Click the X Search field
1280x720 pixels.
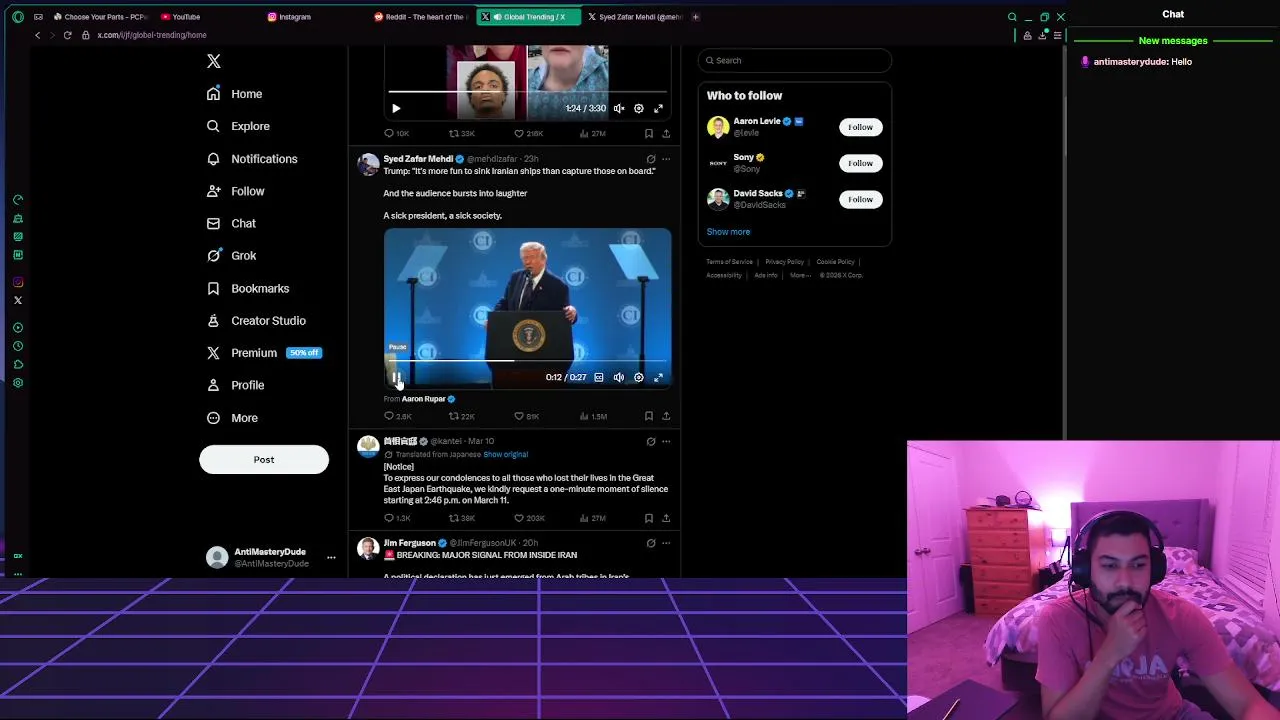tap(795, 61)
